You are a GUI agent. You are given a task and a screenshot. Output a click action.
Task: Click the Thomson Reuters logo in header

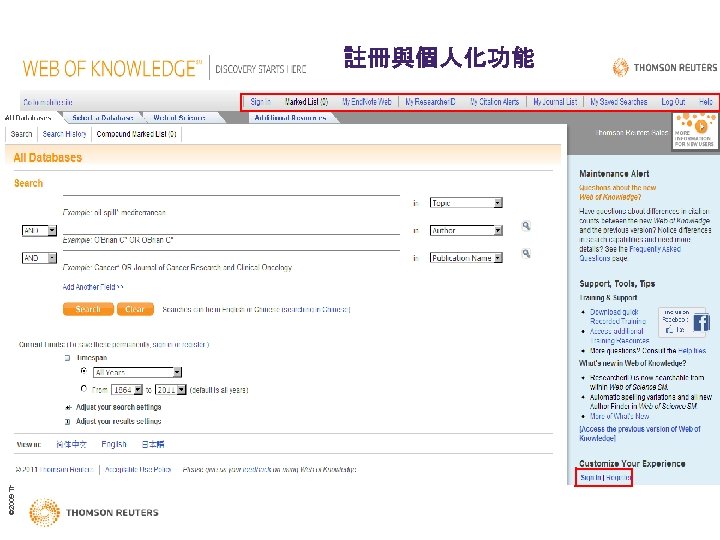[x=665, y=68]
